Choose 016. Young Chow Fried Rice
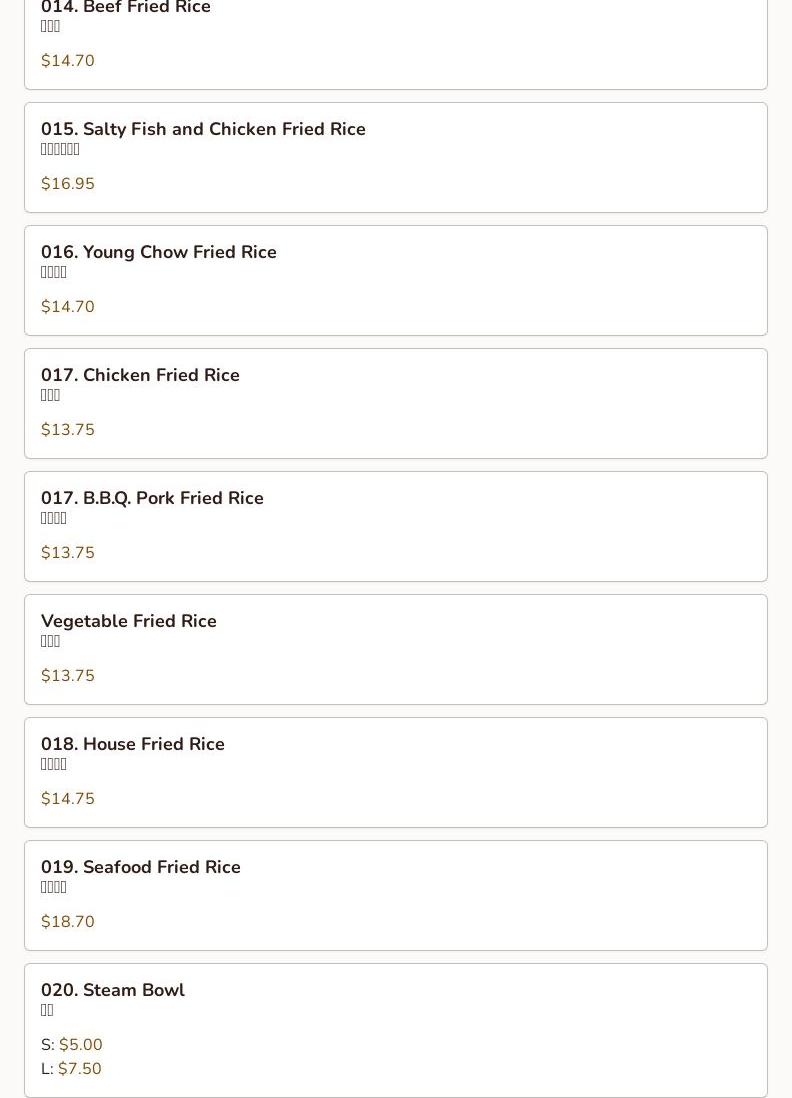This screenshot has height=1098, width=792. pos(159,252)
